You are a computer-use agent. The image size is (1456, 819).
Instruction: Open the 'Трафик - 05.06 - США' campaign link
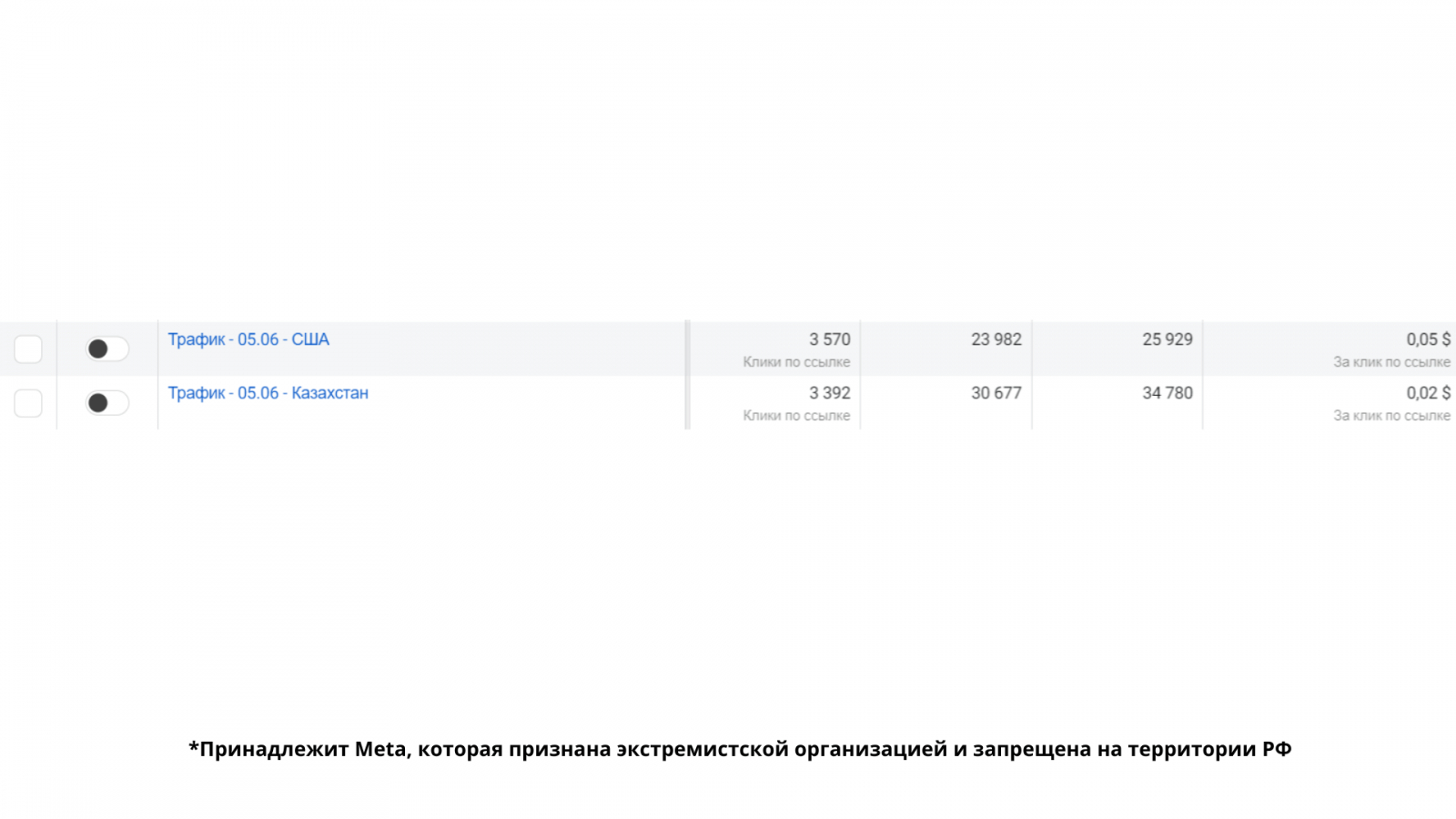[248, 339]
